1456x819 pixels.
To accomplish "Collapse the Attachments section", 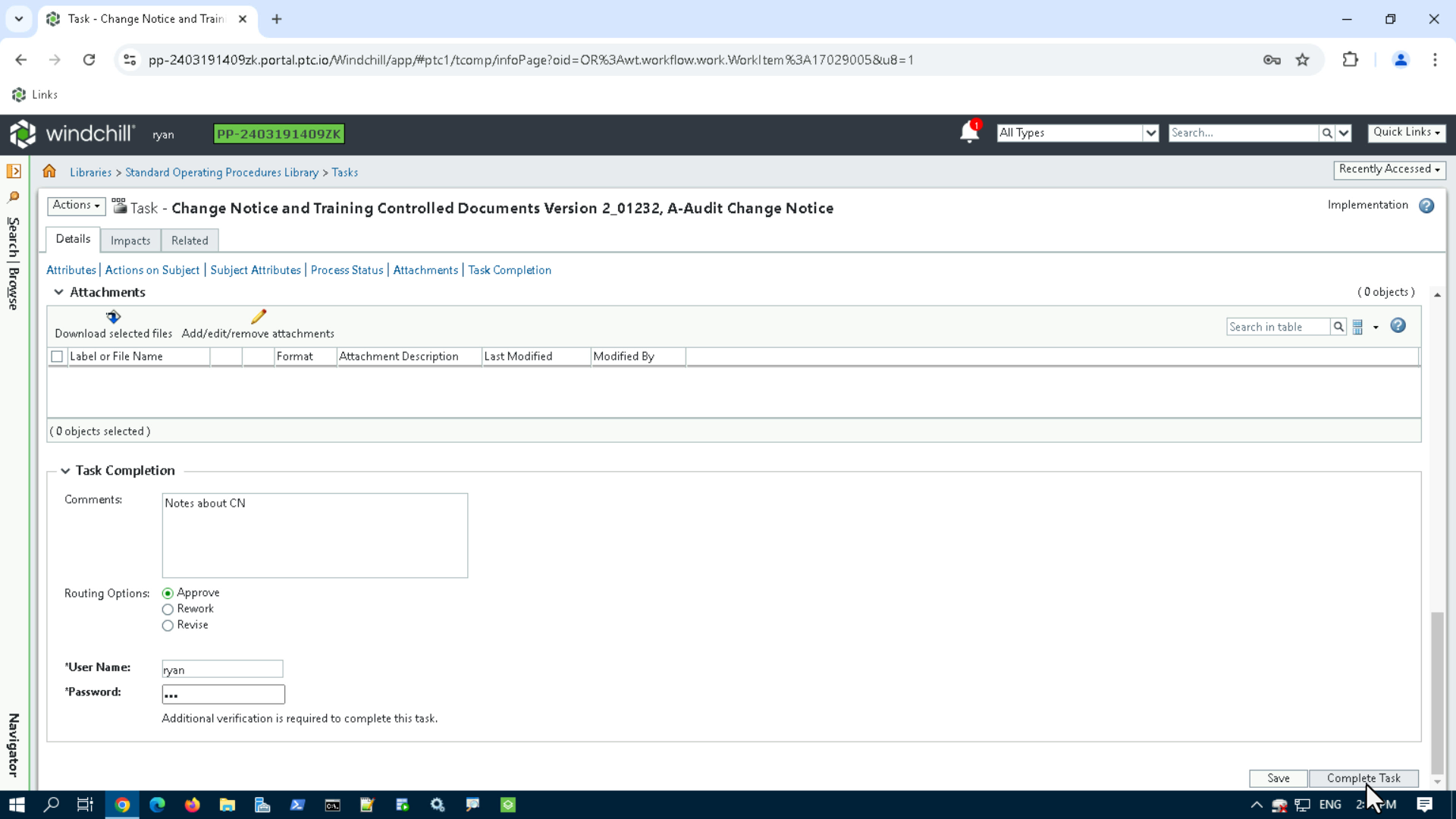I will click(58, 293).
